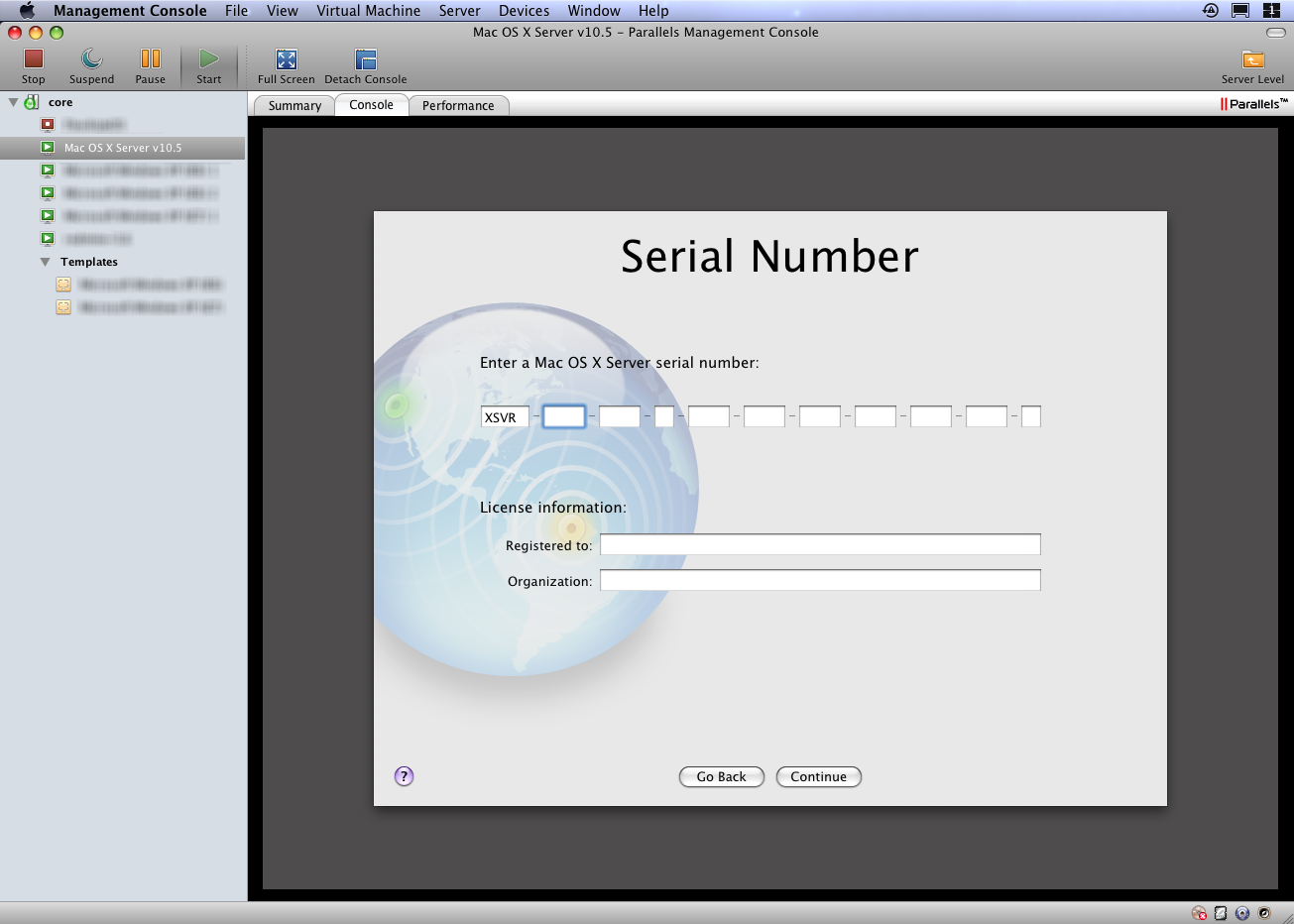The width and height of the screenshot is (1294, 924).
Task: Select the Console tab
Action: click(x=371, y=104)
